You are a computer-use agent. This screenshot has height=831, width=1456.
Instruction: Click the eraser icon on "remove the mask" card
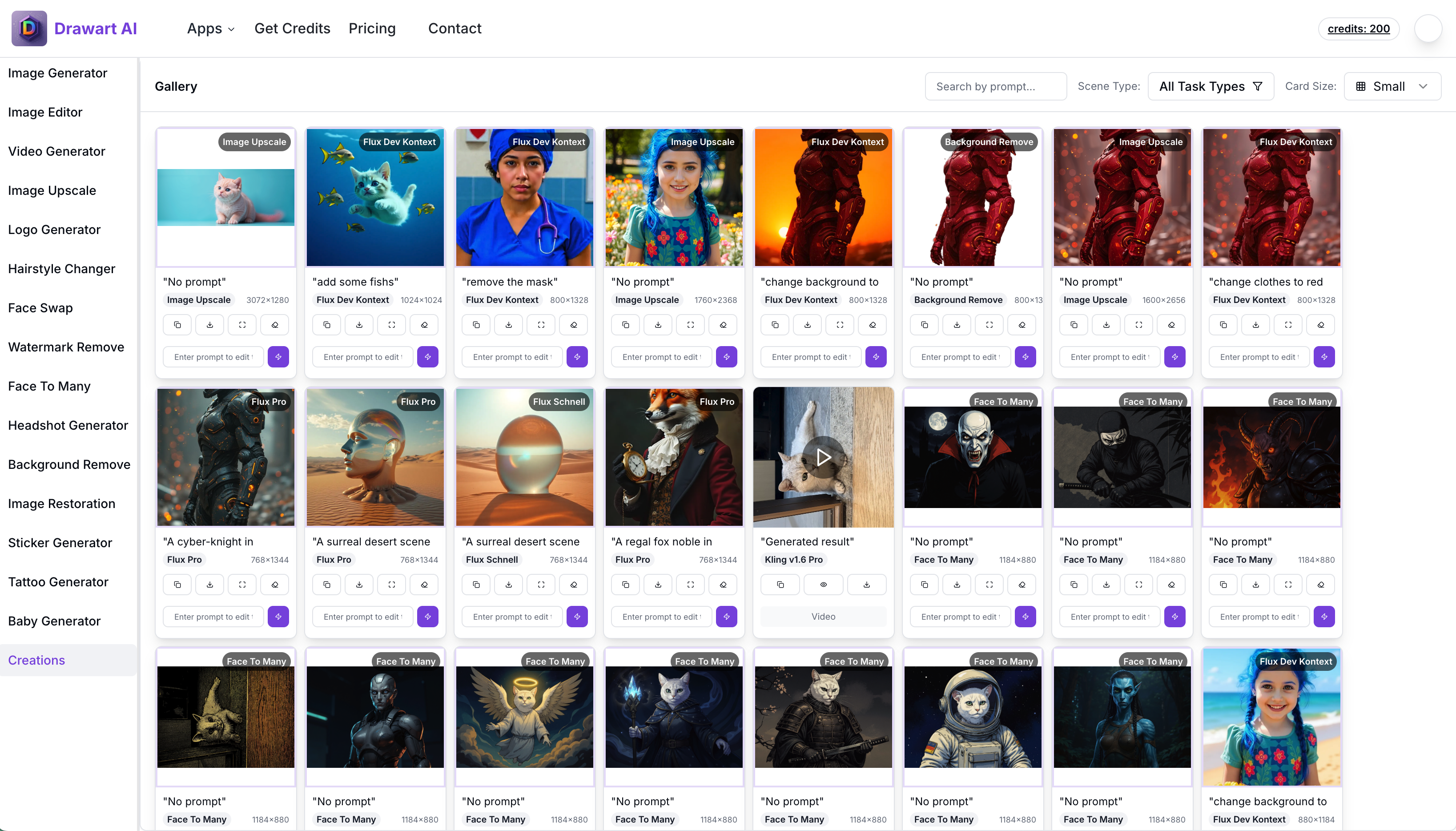click(574, 325)
